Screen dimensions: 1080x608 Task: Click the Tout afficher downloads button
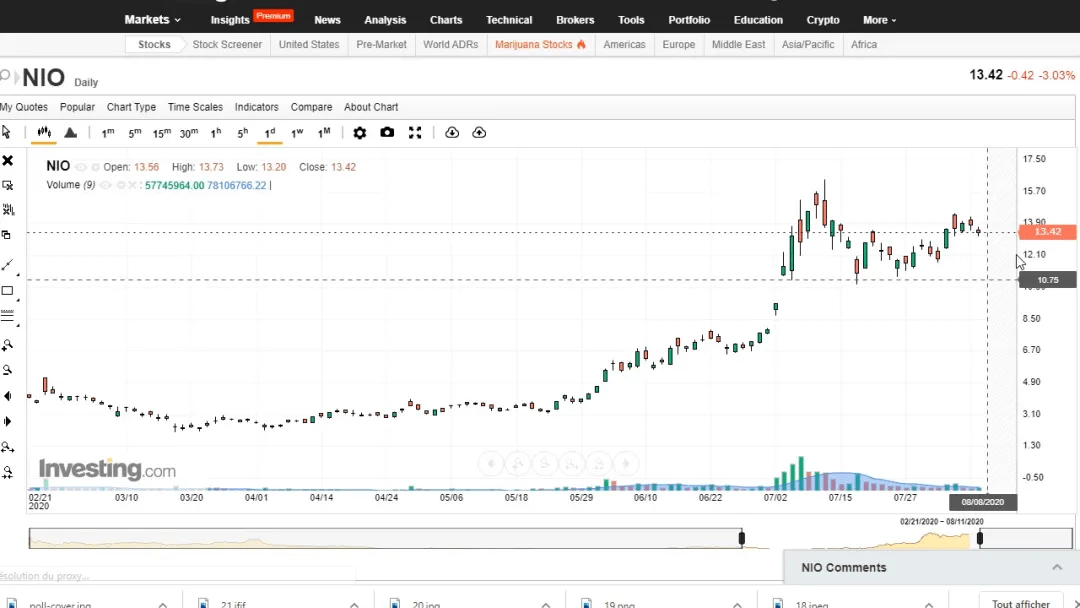pos(1020,603)
